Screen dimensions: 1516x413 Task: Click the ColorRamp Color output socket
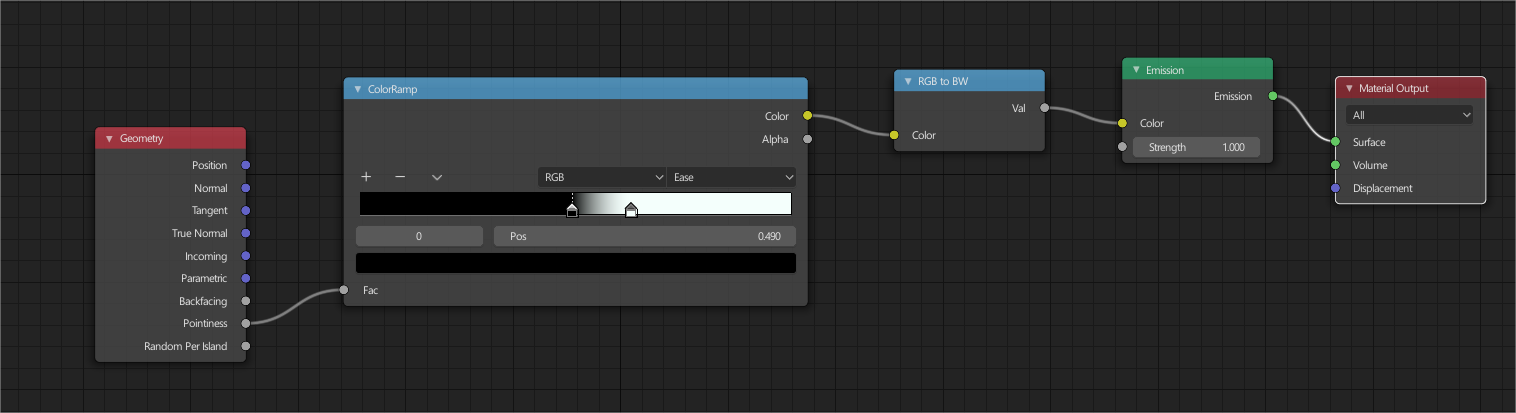point(807,116)
